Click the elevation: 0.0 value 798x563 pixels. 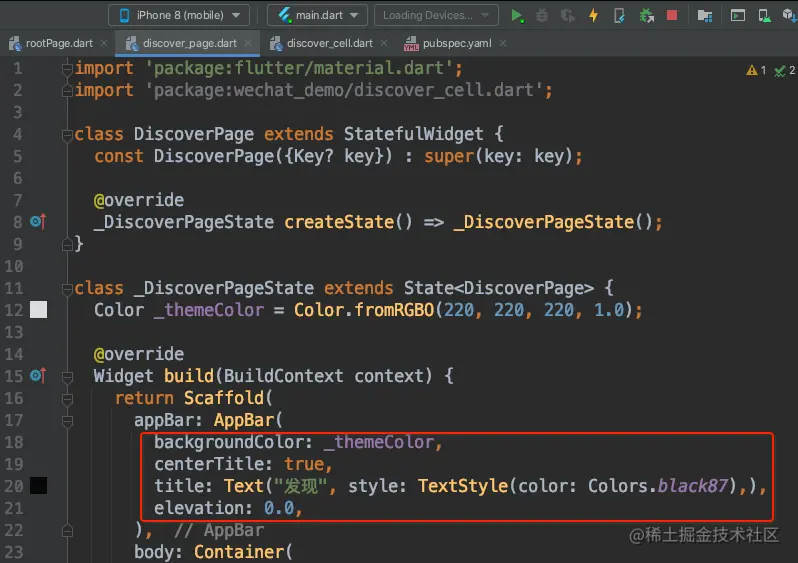279,508
